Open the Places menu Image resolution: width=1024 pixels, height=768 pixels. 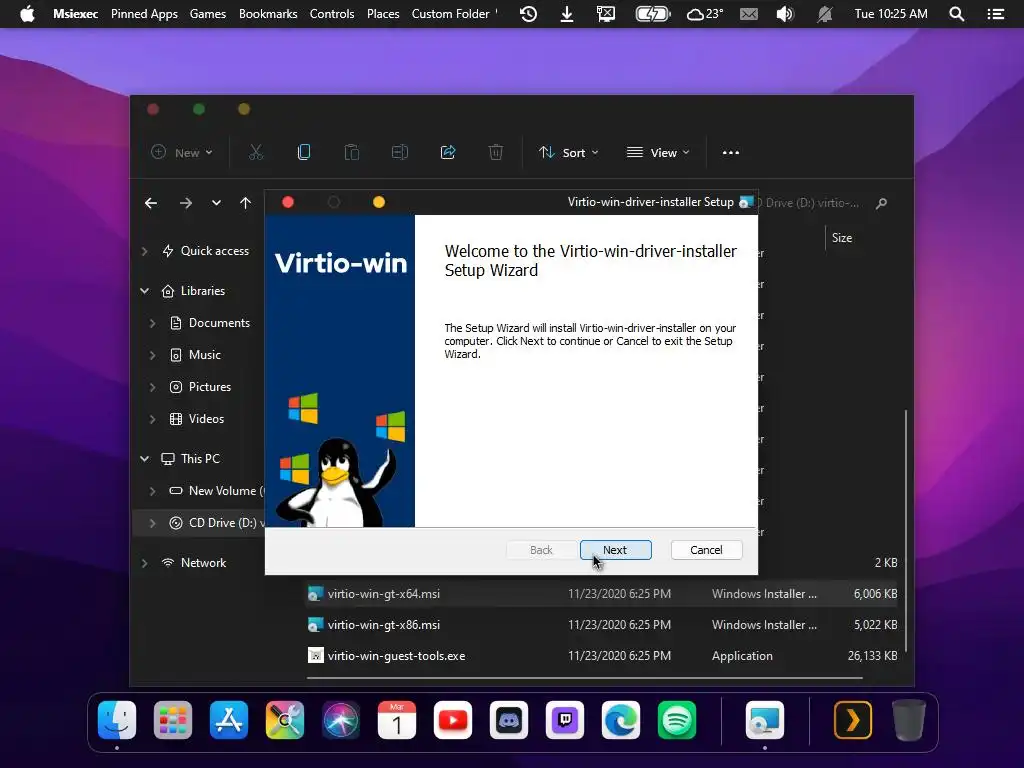[x=383, y=14]
